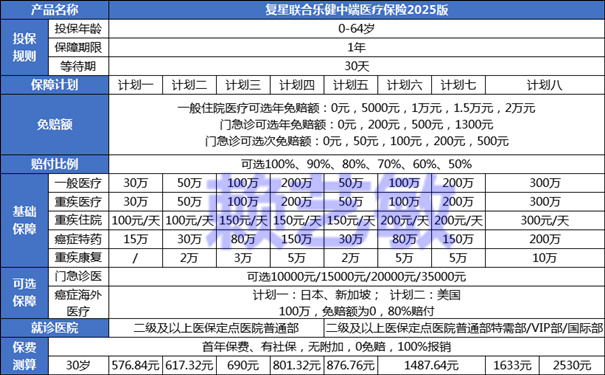The width and height of the screenshot is (605, 375).
Task: Click the 基础保障 section label
Action: 24,221
